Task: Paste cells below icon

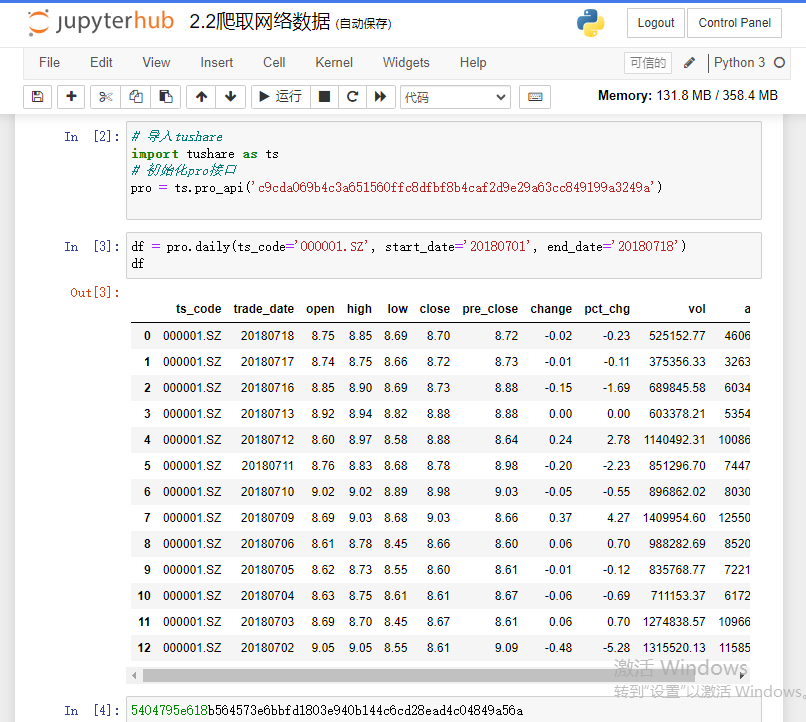Action: tap(165, 97)
